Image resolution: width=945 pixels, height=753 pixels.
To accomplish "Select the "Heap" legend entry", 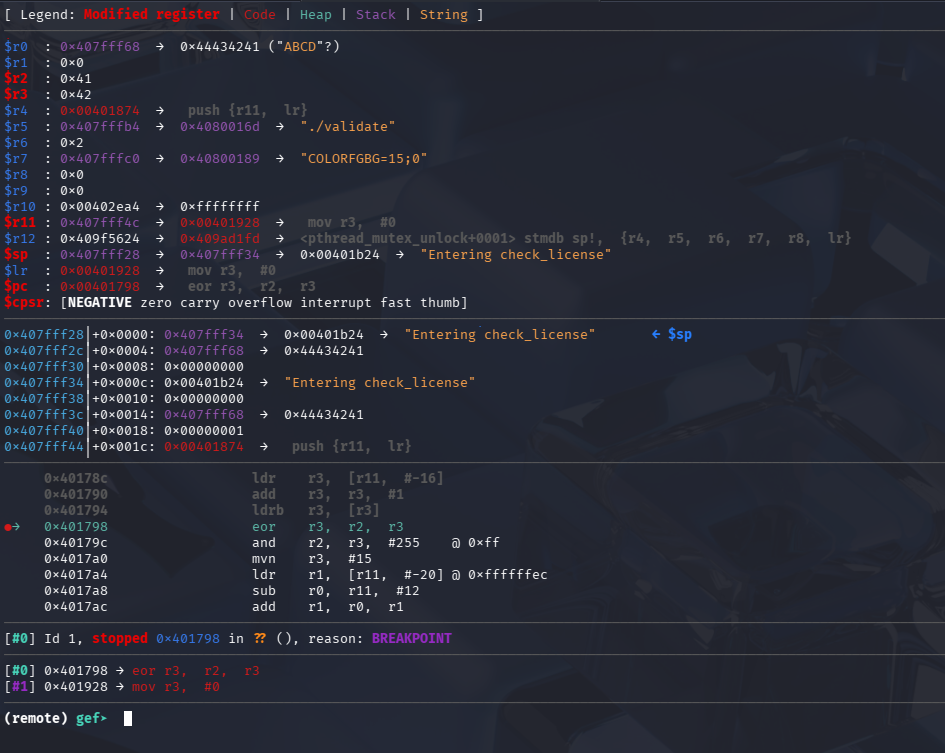I will pos(315,14).
